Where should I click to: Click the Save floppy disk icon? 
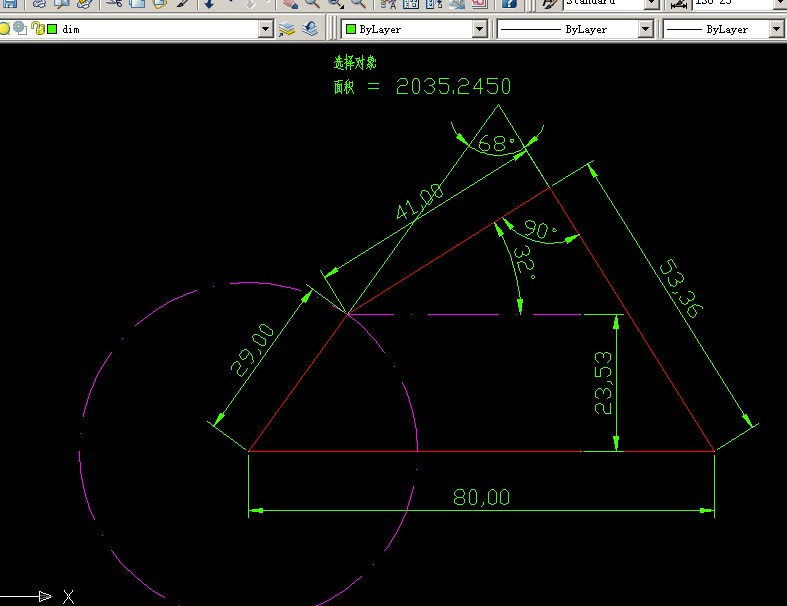coord(9,4)
